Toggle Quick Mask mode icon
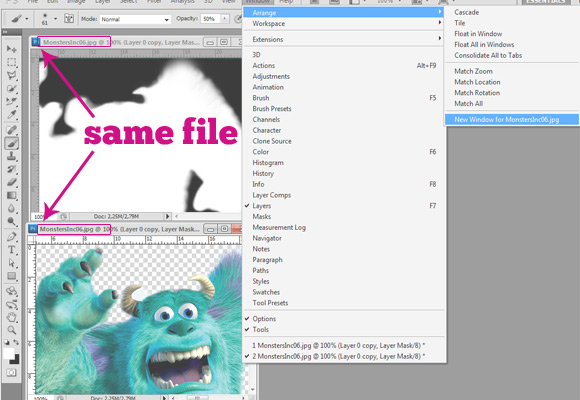 tap(11, 373)
